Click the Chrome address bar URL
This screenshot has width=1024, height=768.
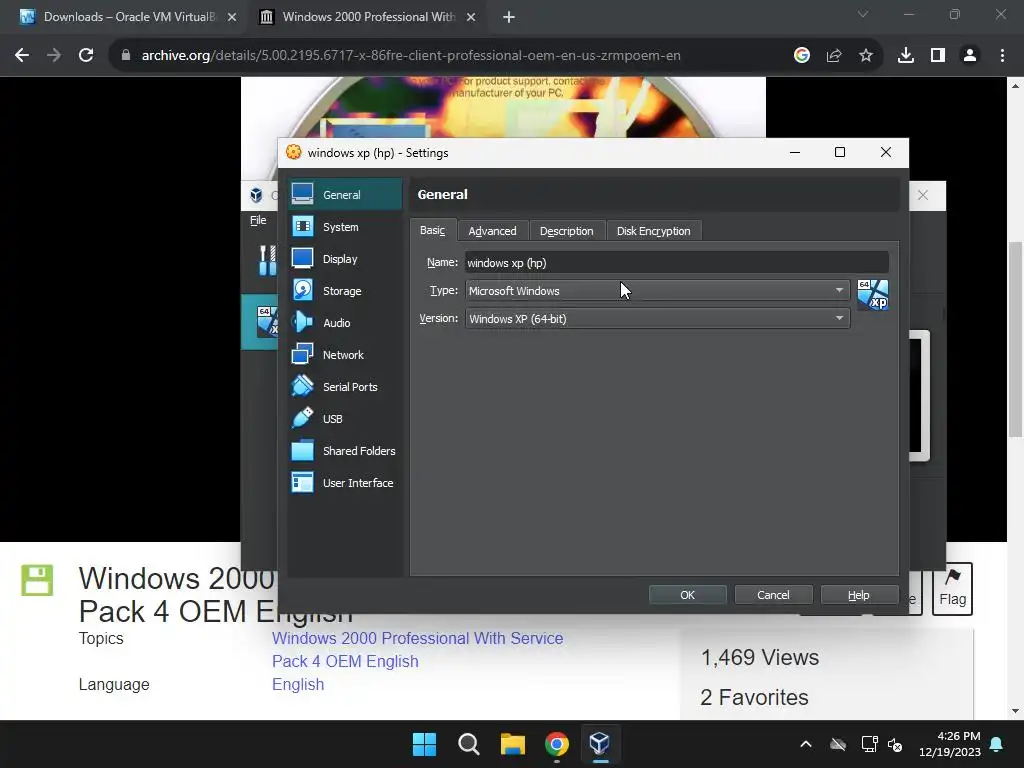(x=411, y=56)
